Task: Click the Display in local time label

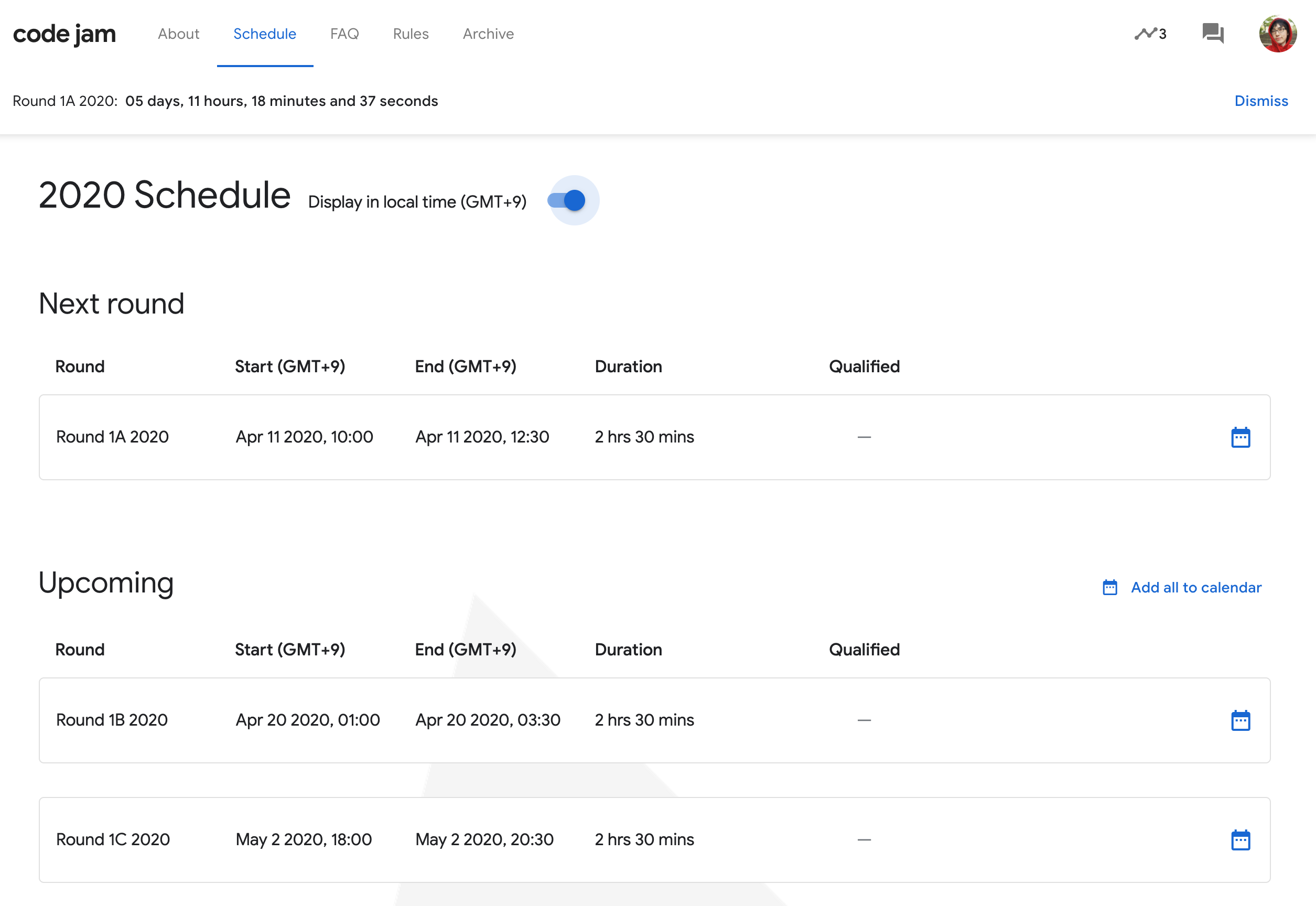Action: [417, 202]
